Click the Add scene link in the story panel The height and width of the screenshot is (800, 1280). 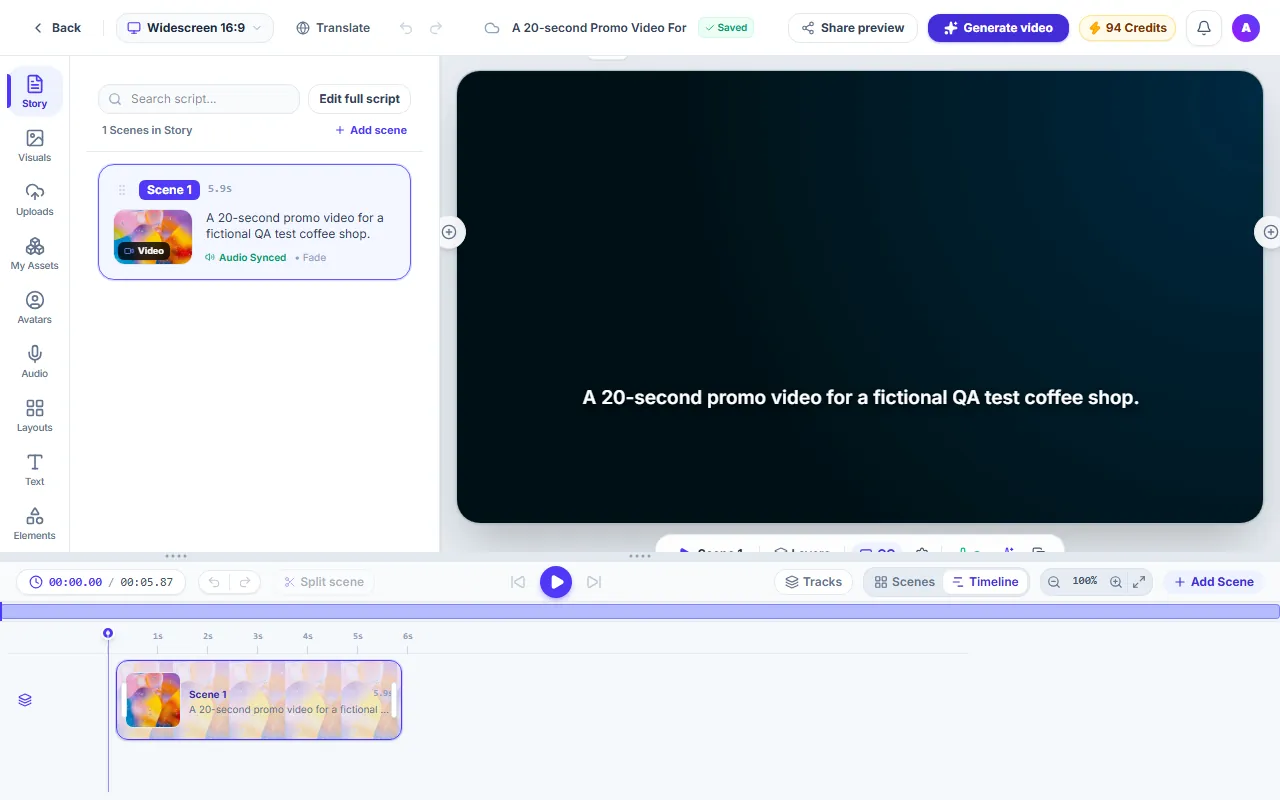pyautogui.click(x=371, y=130)
